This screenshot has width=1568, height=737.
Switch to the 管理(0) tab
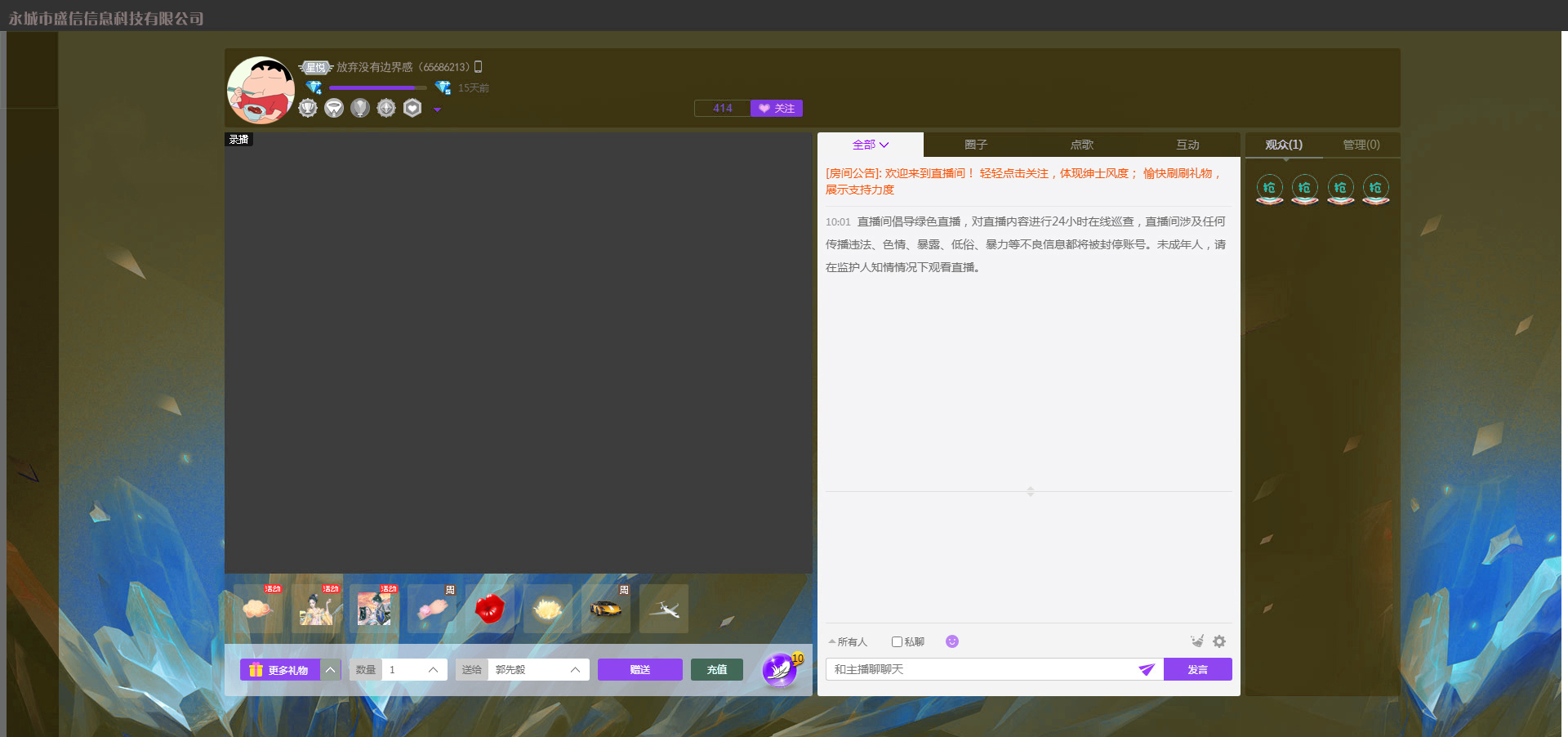point(1361,145)
